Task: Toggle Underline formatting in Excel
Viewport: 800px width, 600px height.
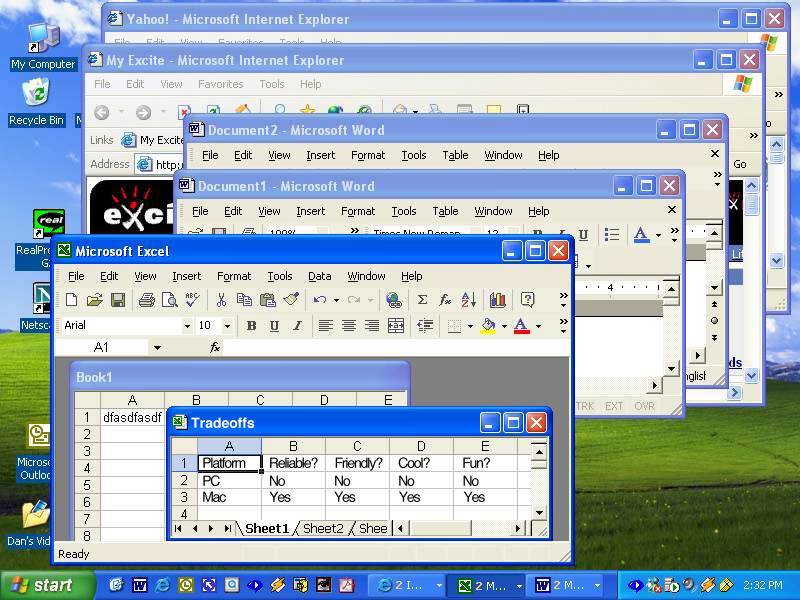Action: 274,326
